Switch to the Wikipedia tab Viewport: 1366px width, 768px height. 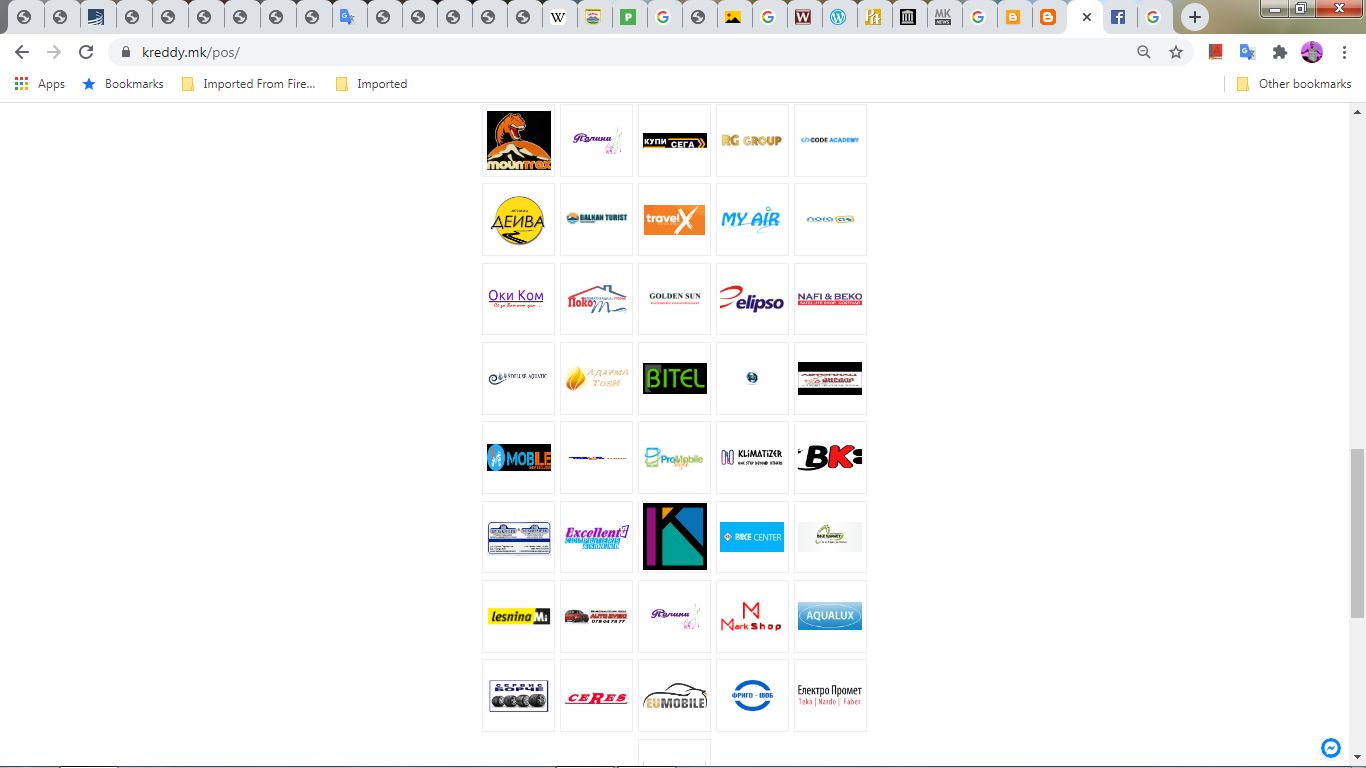click(x=557, y=17)
